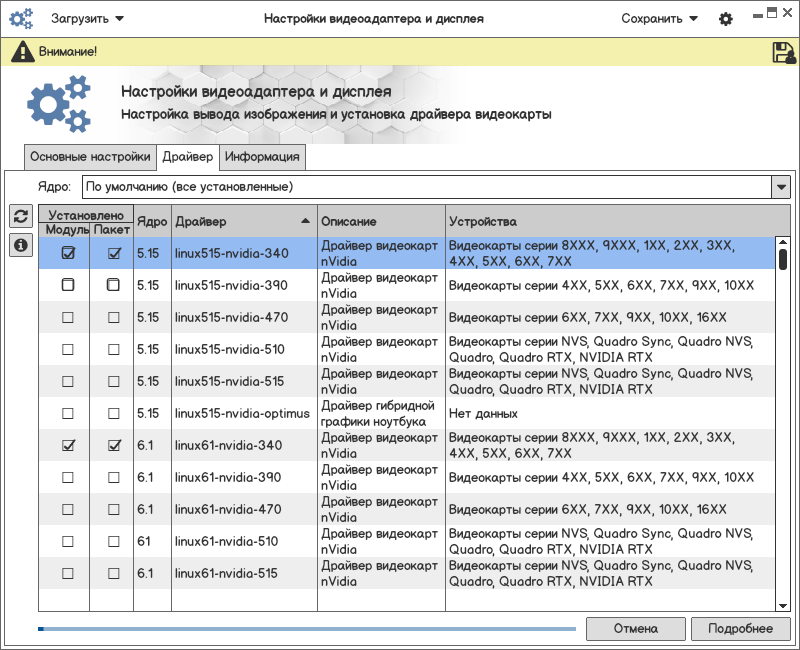Click the gears application icon at top-left
800x650 pixels.
pos(21,19)
